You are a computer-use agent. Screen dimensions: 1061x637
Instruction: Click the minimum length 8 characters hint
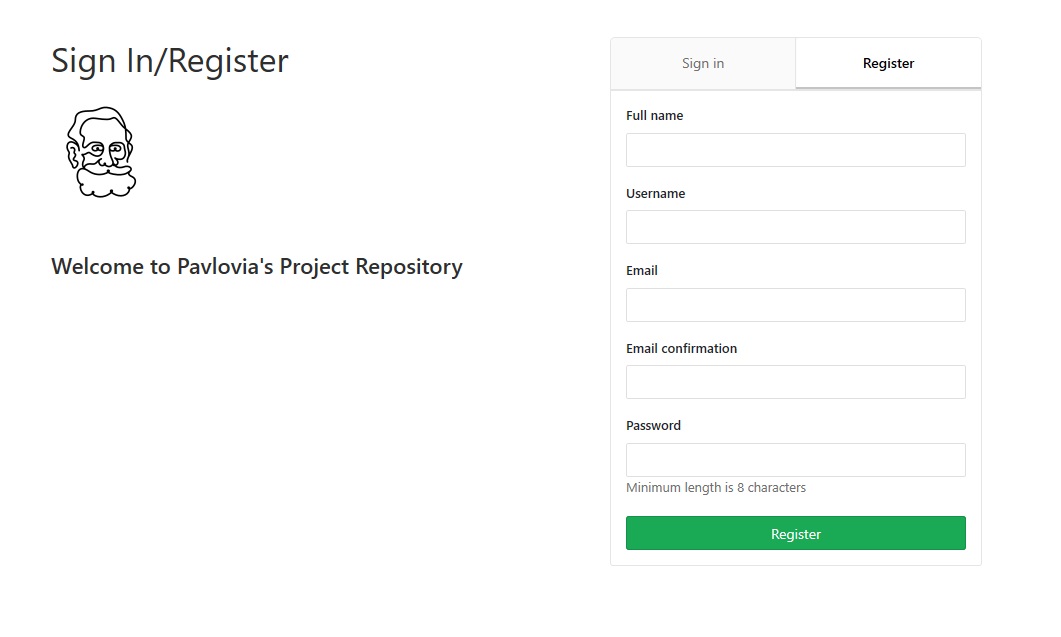[x=716, y=488]
